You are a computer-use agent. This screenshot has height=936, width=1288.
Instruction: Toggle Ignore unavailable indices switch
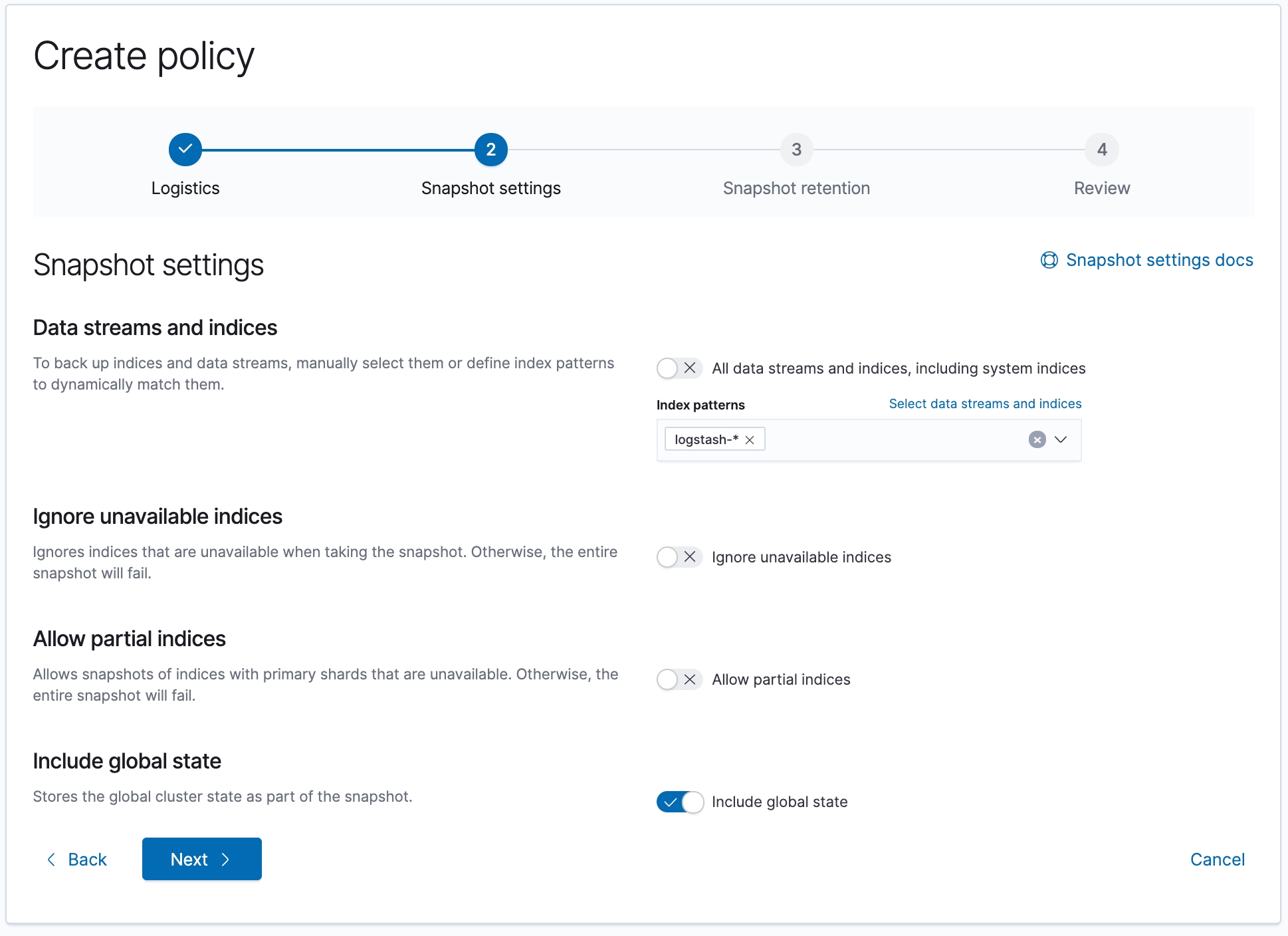pyautogui.click(x=679, y=557)
